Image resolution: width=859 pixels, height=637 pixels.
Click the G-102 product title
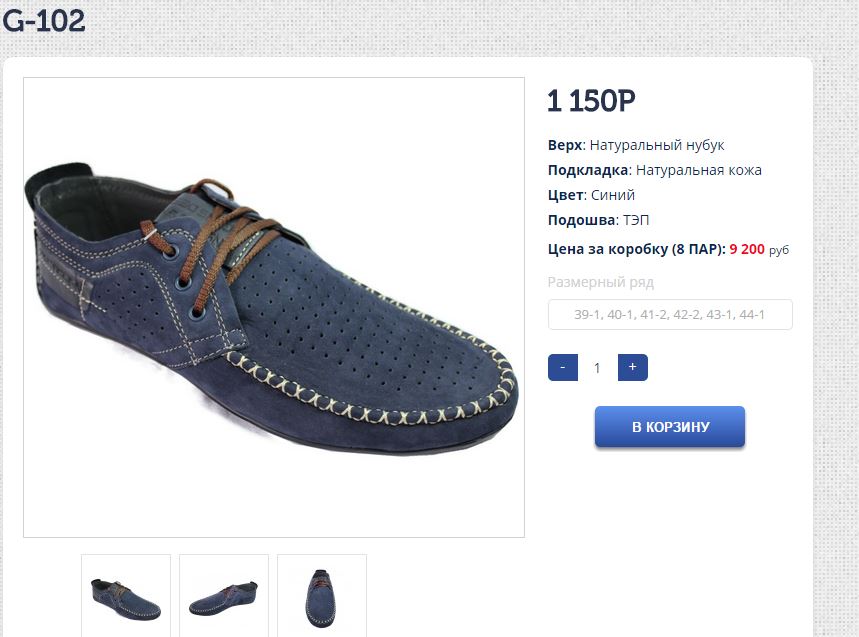click(x=44, y=20)
